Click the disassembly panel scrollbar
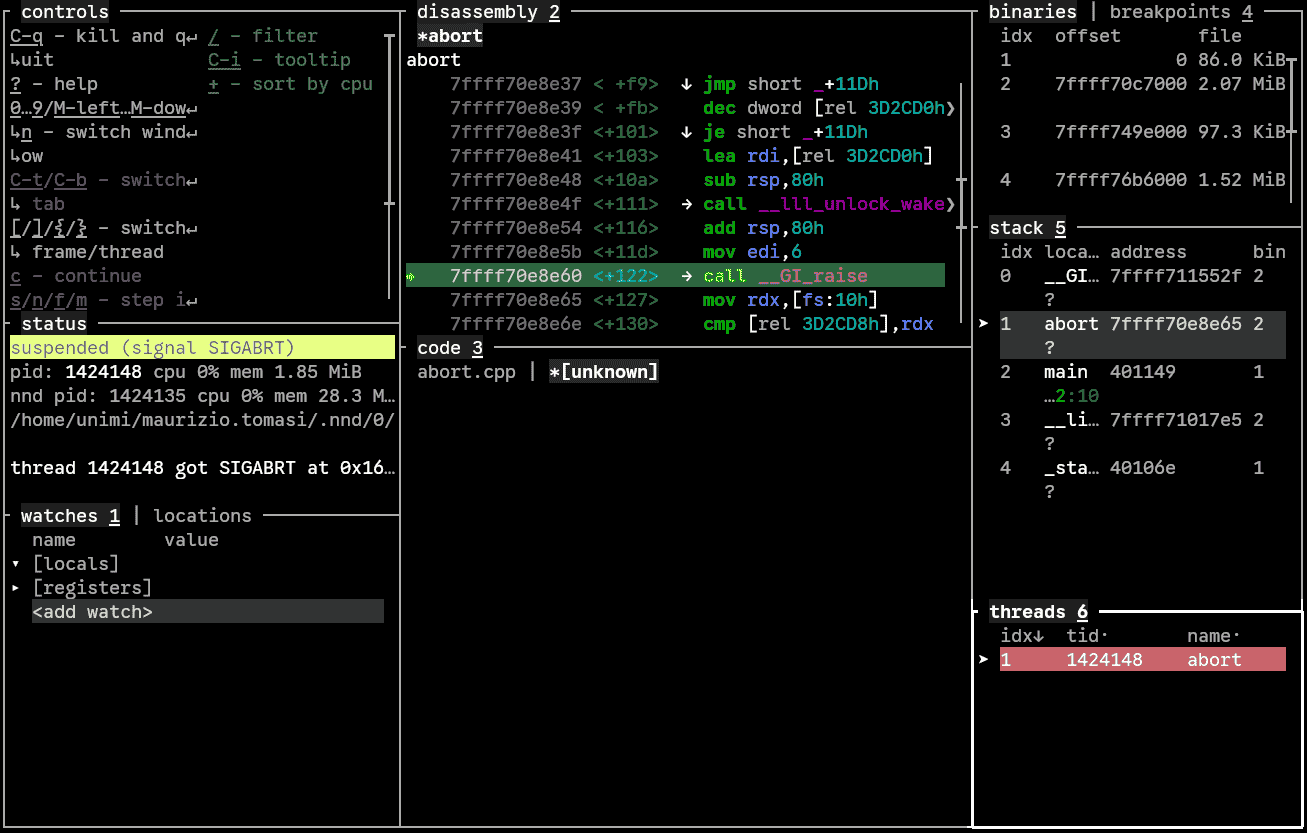The image size is (1307, 833). (x=960, y=180)
